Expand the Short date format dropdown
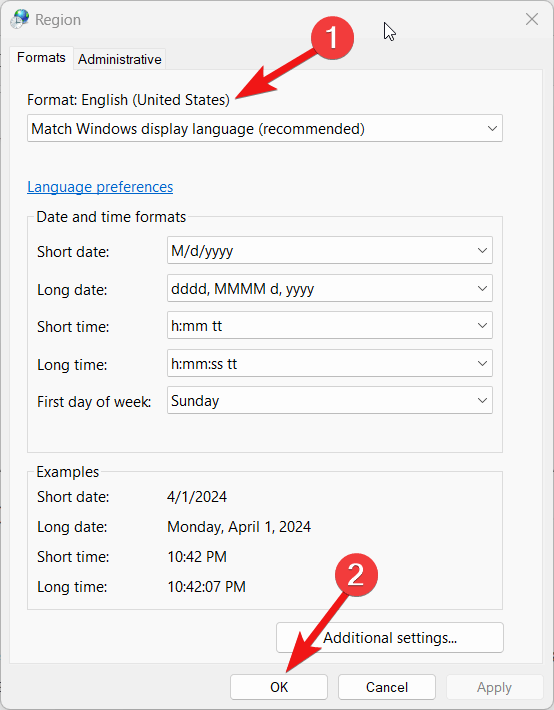The width and height of the screenshot is (554, 710). click(x=330, y=250)
